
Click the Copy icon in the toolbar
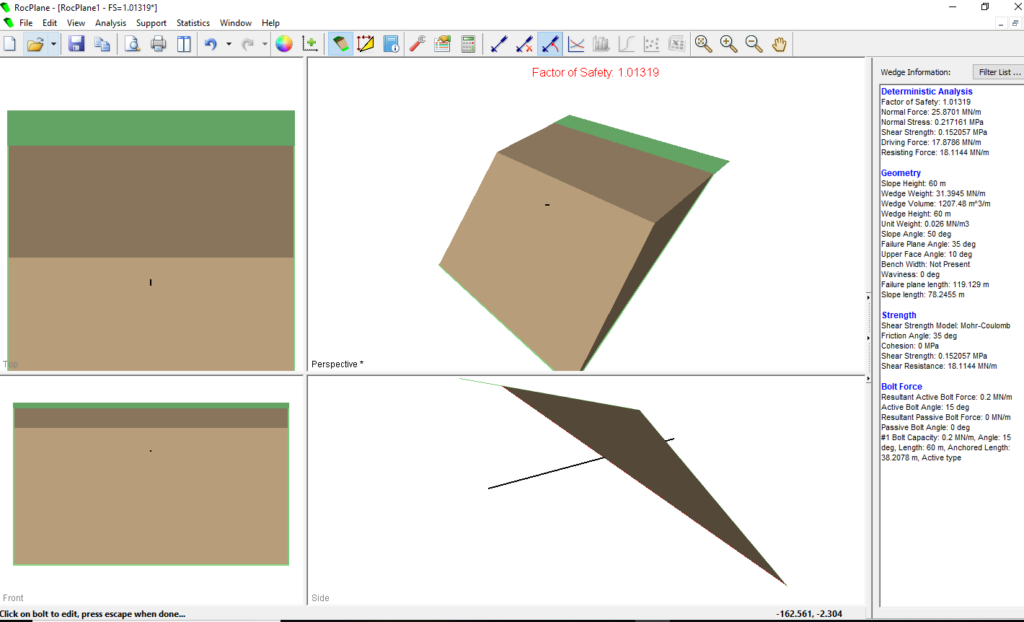(x=102, y=44)
